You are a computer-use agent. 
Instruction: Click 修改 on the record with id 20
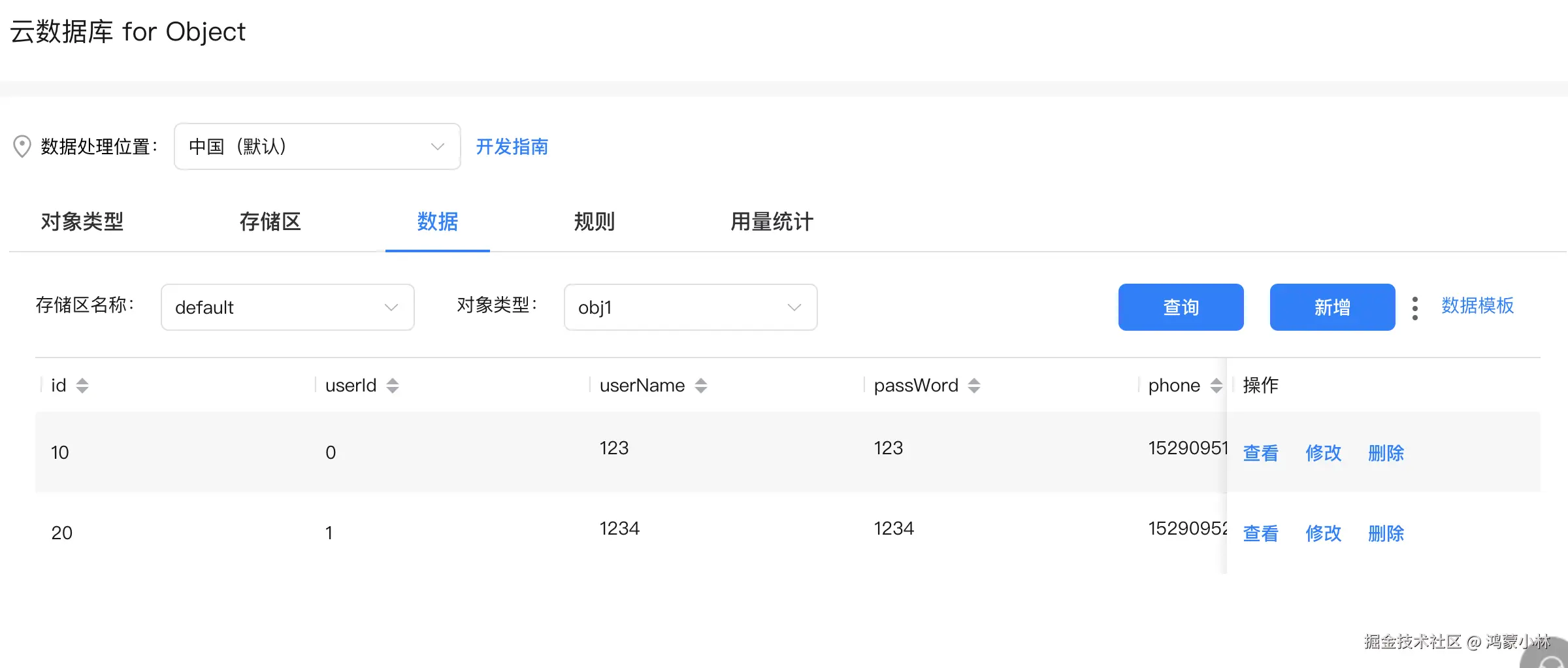[x=1323, y=533]
